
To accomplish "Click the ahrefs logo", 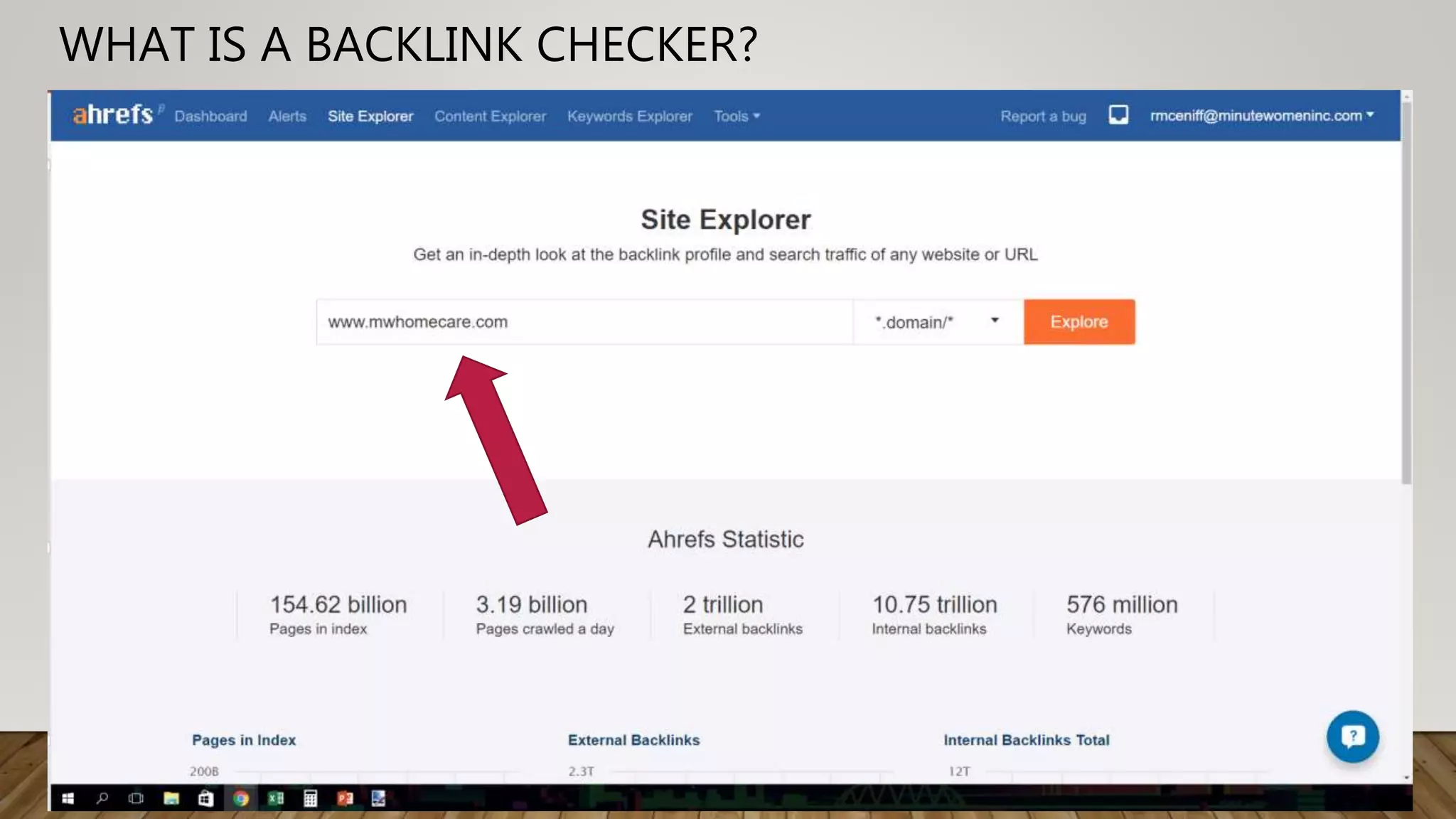I will pyautogui.click(x=113, y=114).
